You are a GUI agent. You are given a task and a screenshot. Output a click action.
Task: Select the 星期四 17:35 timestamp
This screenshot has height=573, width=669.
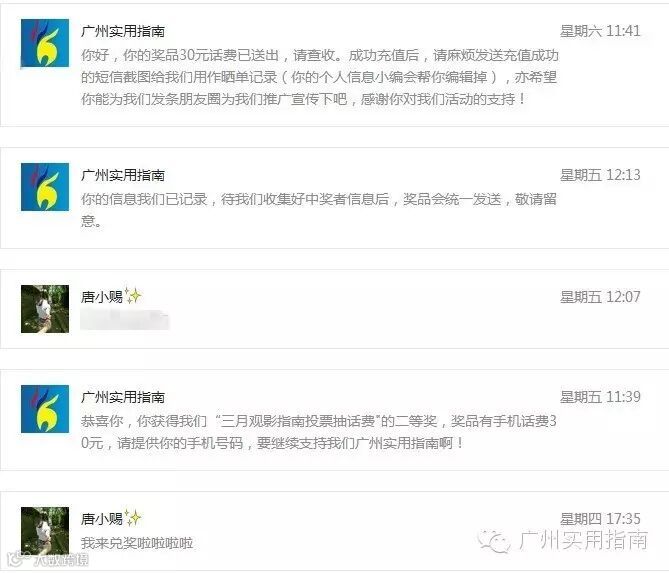(x=600, y=519)
